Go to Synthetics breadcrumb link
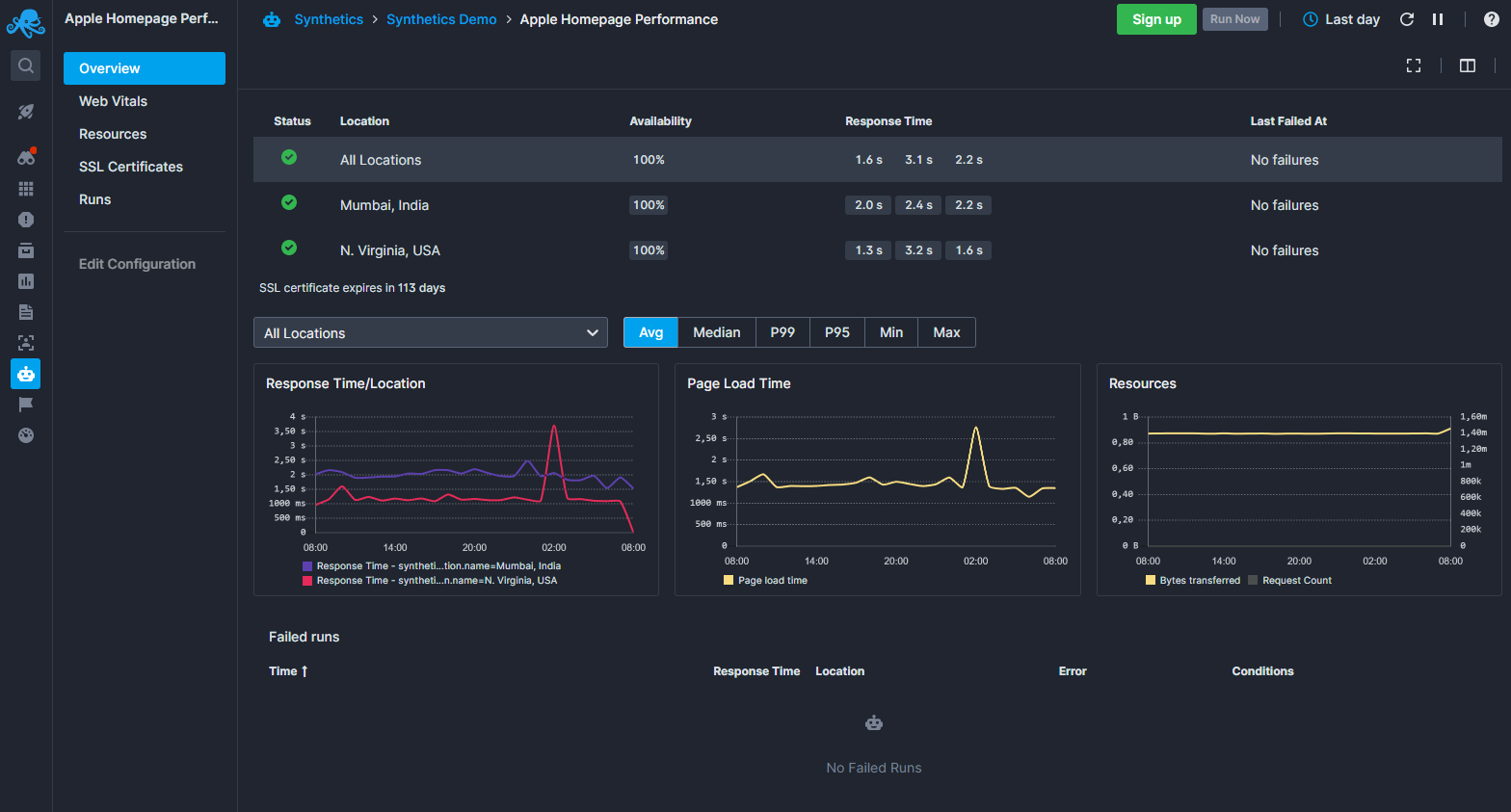The image size is (1511, 812). click(329, 19)
